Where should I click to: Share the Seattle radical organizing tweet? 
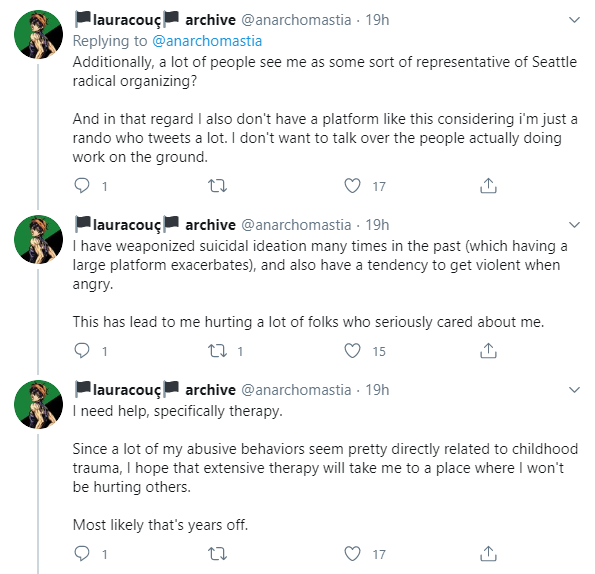pos(488,186)
